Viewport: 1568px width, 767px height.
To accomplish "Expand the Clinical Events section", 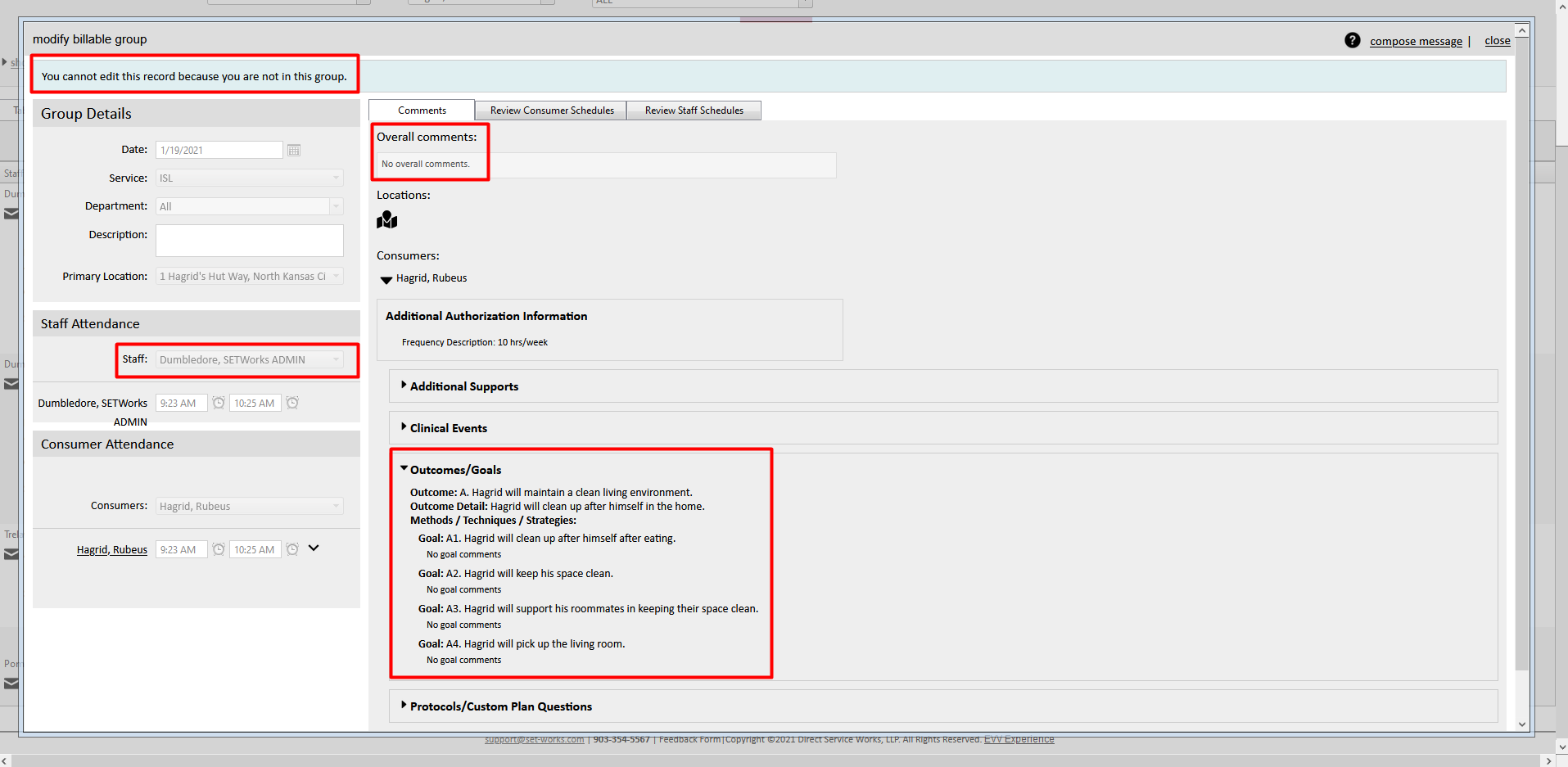I will tap(404, 426).
